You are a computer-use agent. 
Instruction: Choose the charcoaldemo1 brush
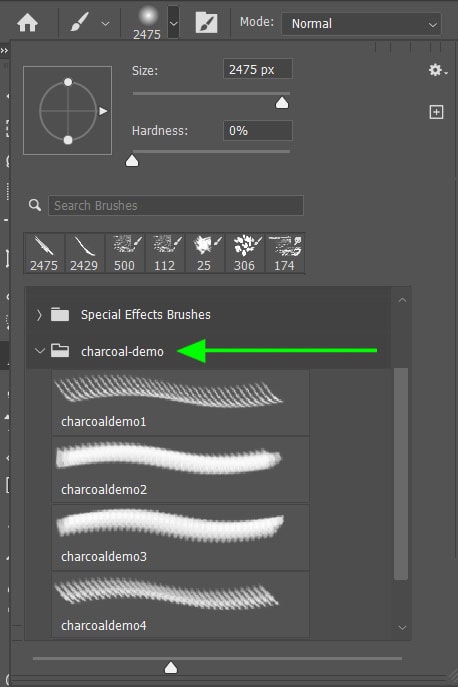coord(181,402)
